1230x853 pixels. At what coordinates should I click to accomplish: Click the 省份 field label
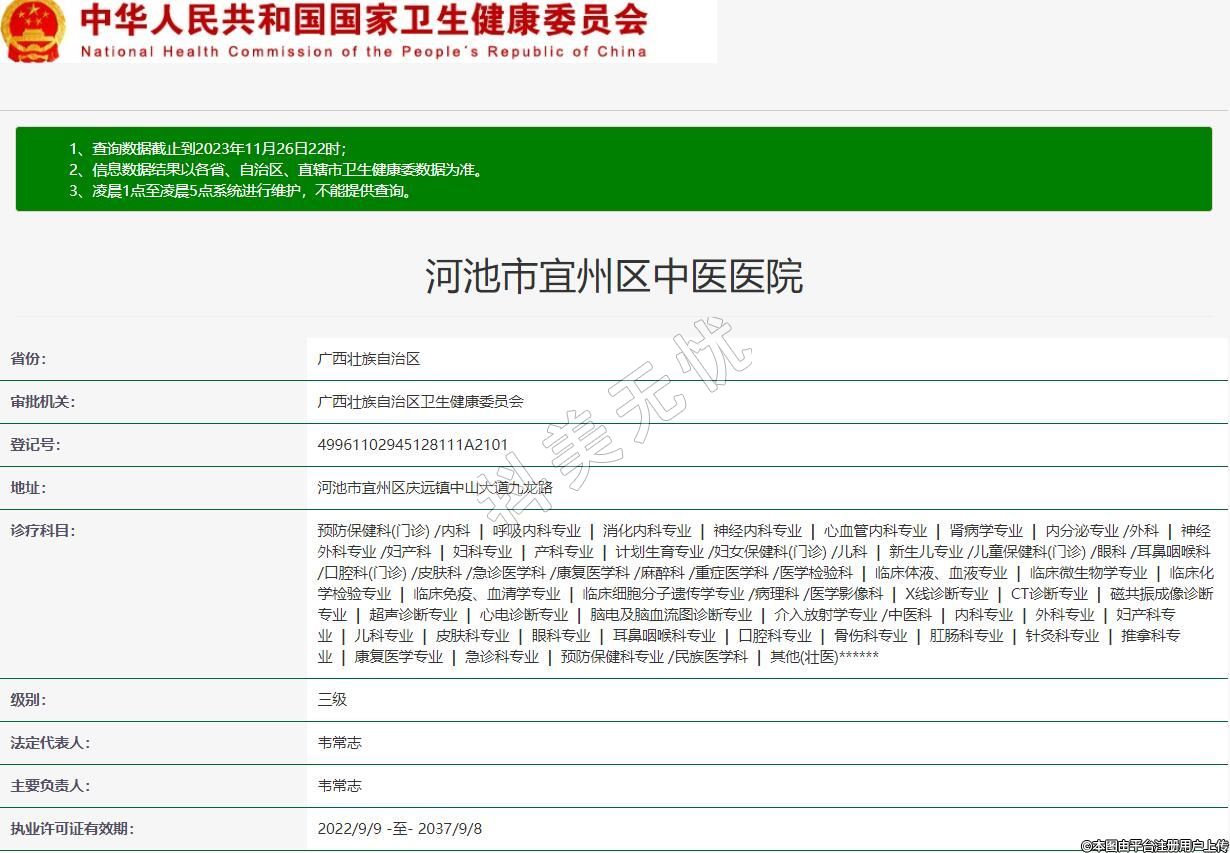[x=28, y=359]
